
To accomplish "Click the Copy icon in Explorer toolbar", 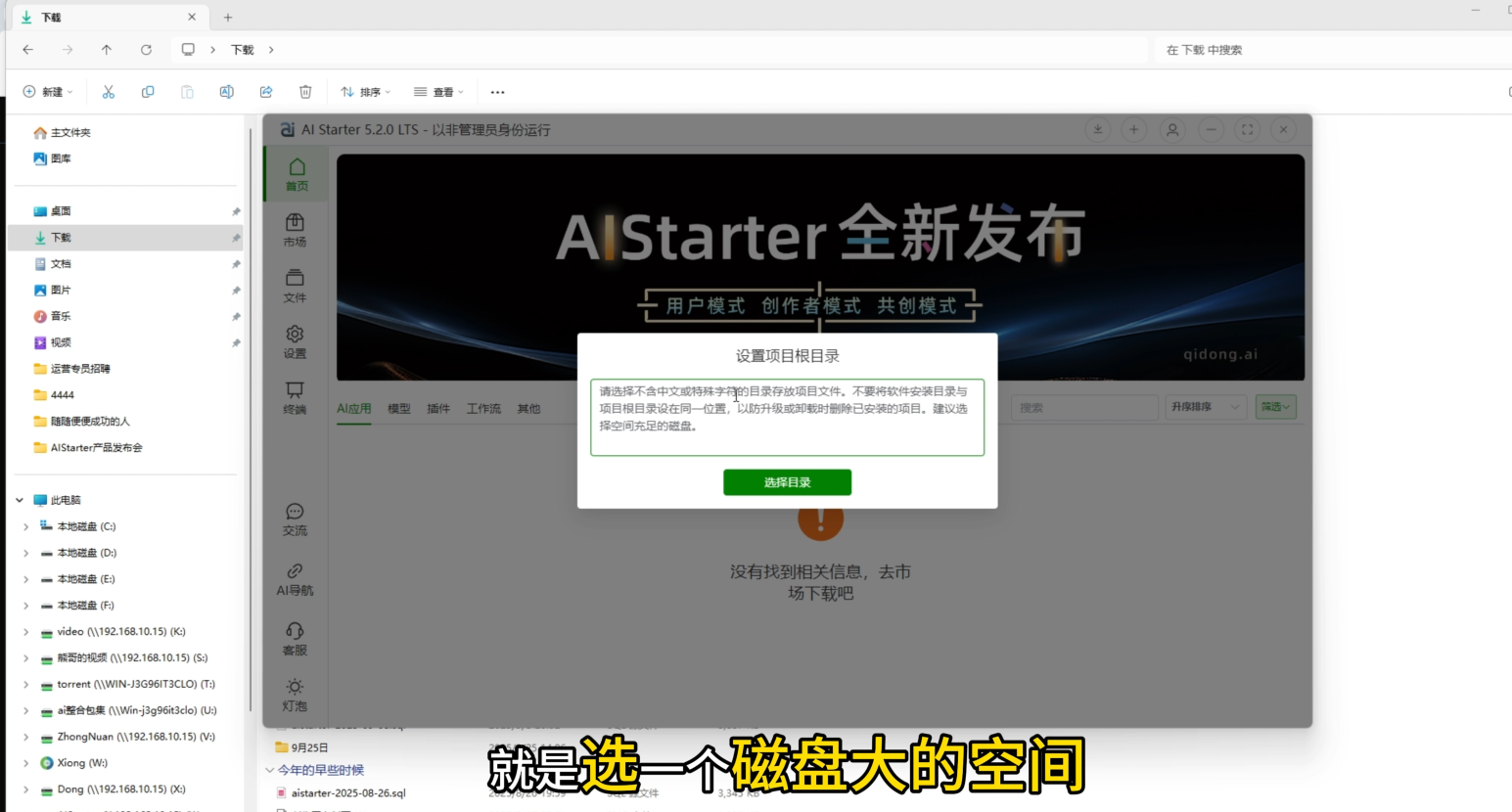I will pos(148,92).
